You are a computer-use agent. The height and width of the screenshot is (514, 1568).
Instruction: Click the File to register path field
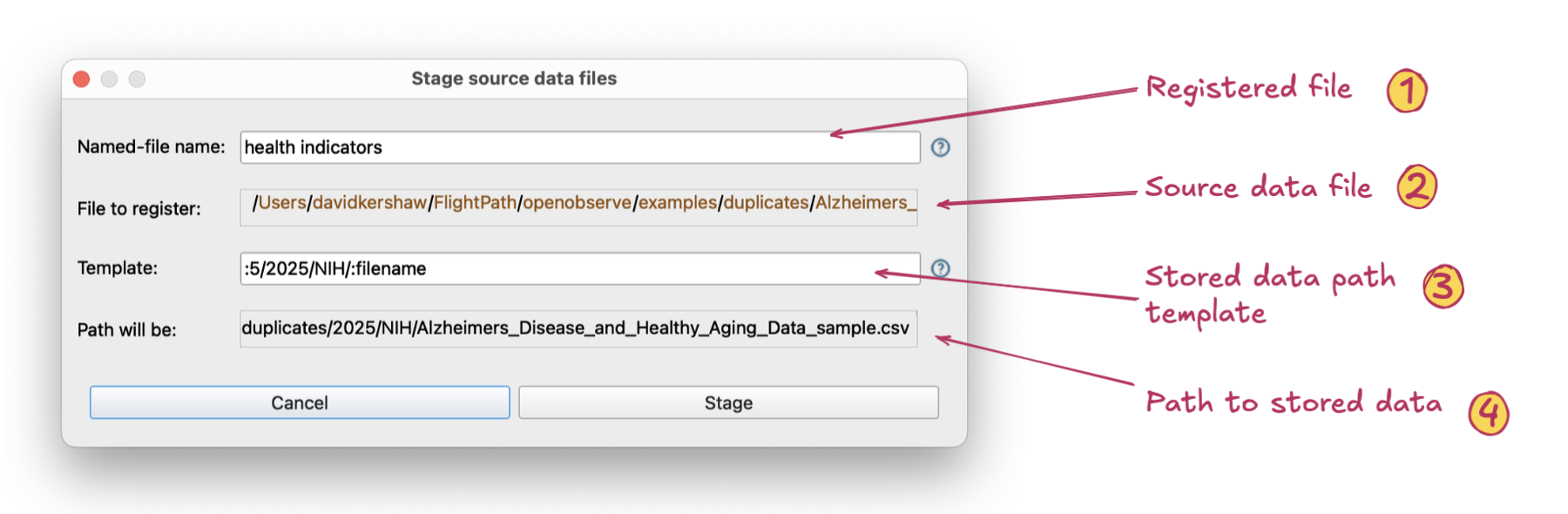pyautogui.click(x=578, y=207)
